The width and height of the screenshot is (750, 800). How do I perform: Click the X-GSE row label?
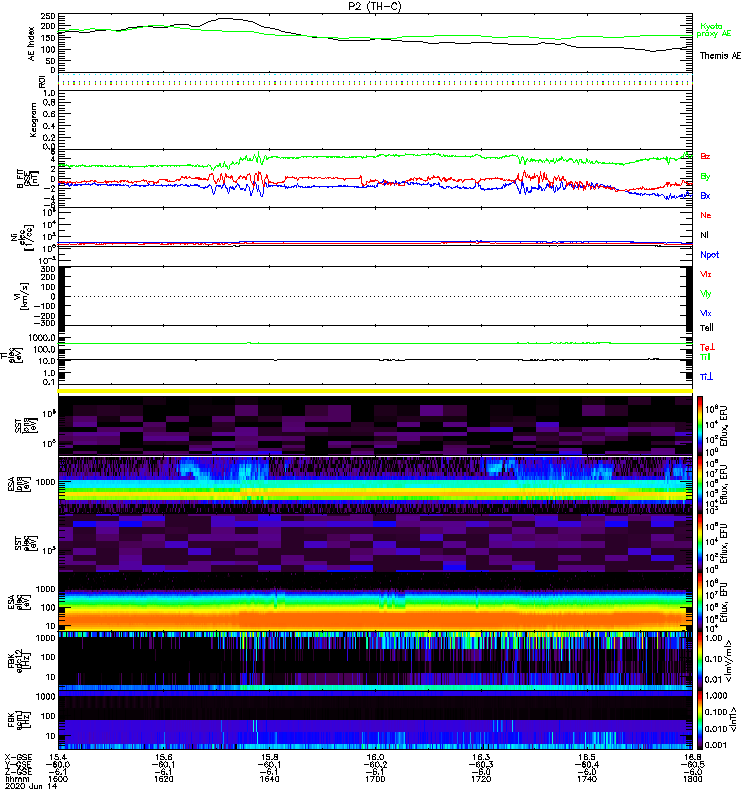[18, 757]
